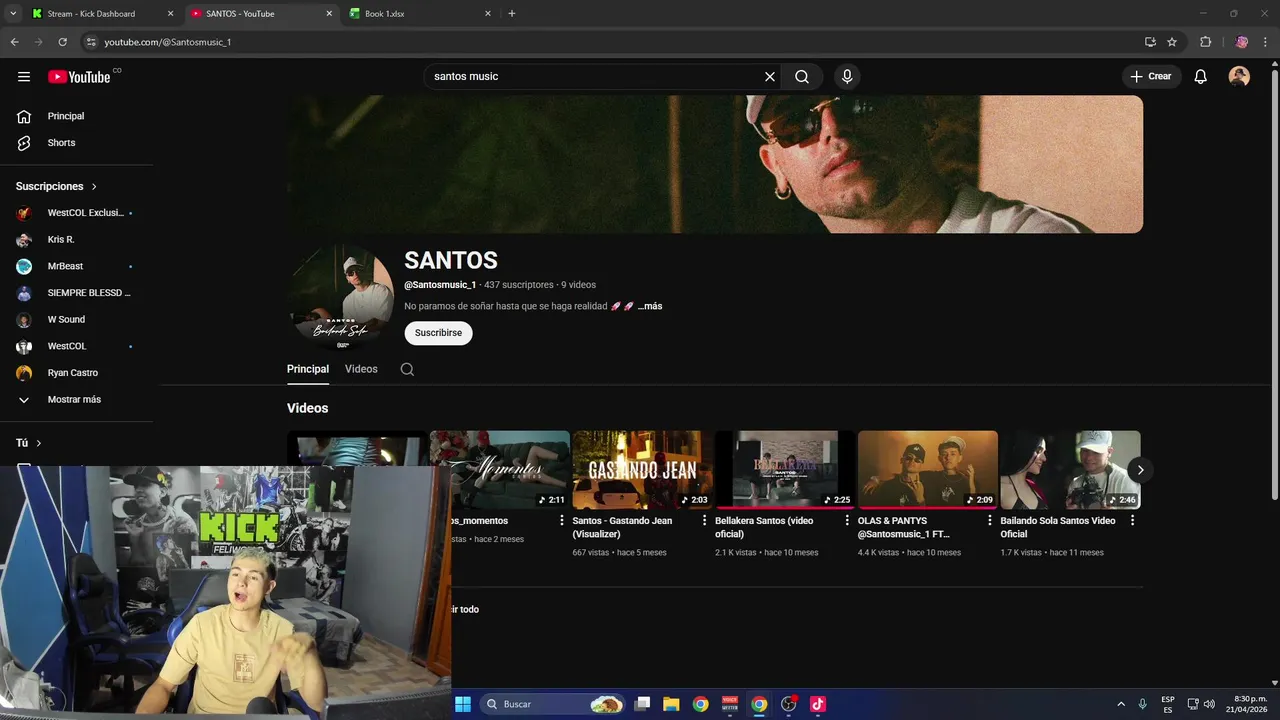Open Chrome three-dot menu
Viewport: 1280px width, 720px height.
coord(1266,42)
